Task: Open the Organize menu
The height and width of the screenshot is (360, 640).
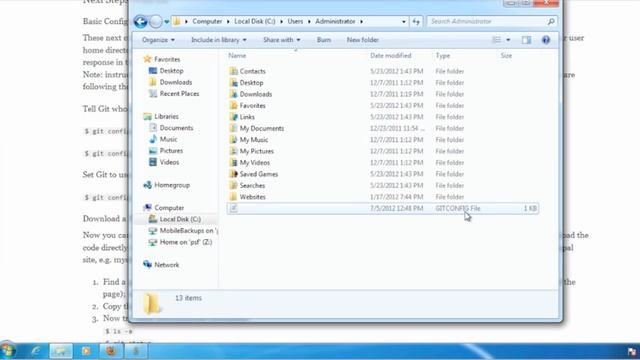Action: (x=158, y=40)
